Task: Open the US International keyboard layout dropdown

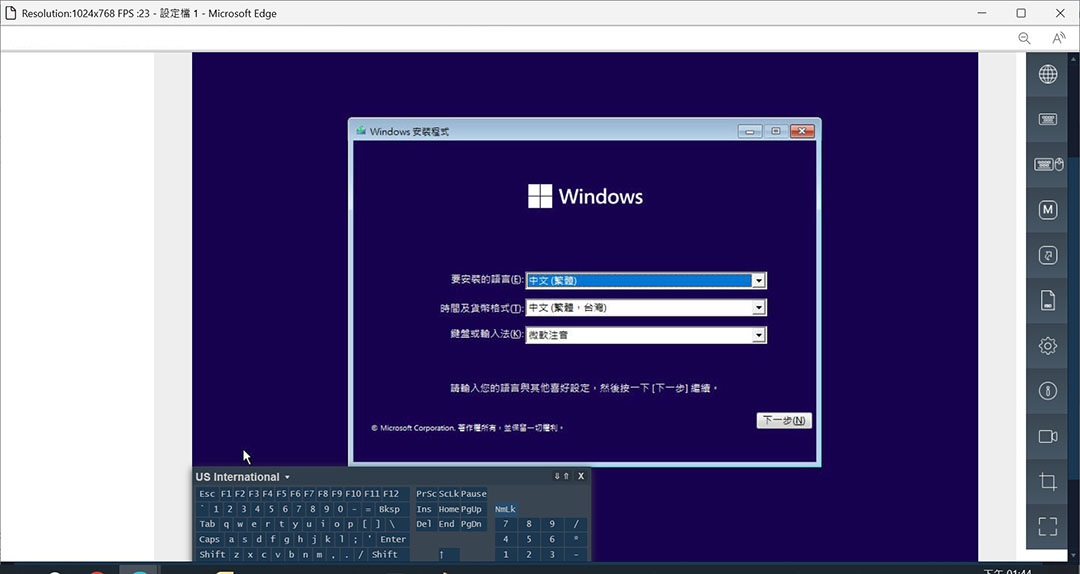Action: [242, 477]
